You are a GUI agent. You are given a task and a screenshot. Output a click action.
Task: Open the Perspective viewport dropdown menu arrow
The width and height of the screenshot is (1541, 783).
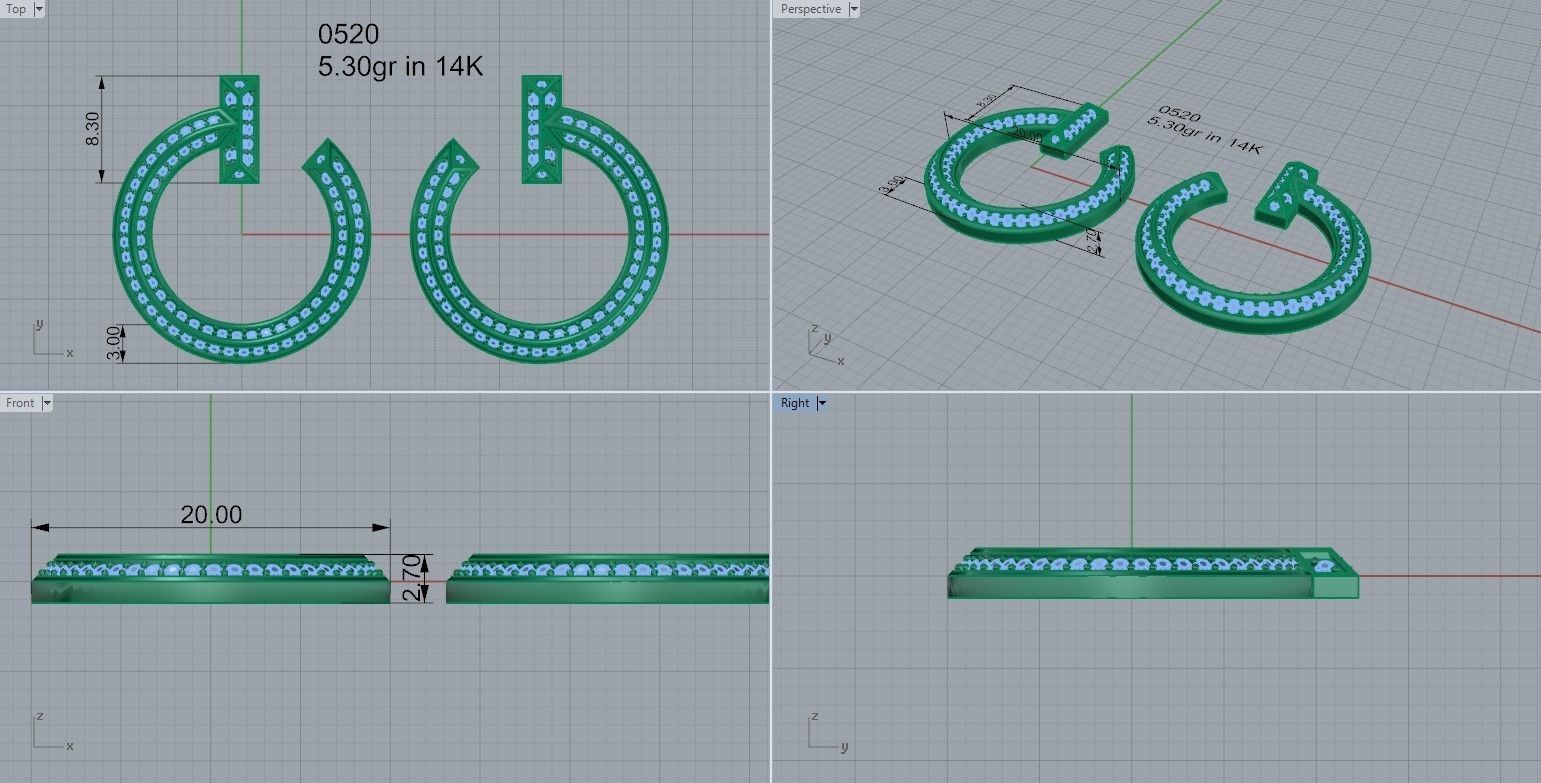853,9
